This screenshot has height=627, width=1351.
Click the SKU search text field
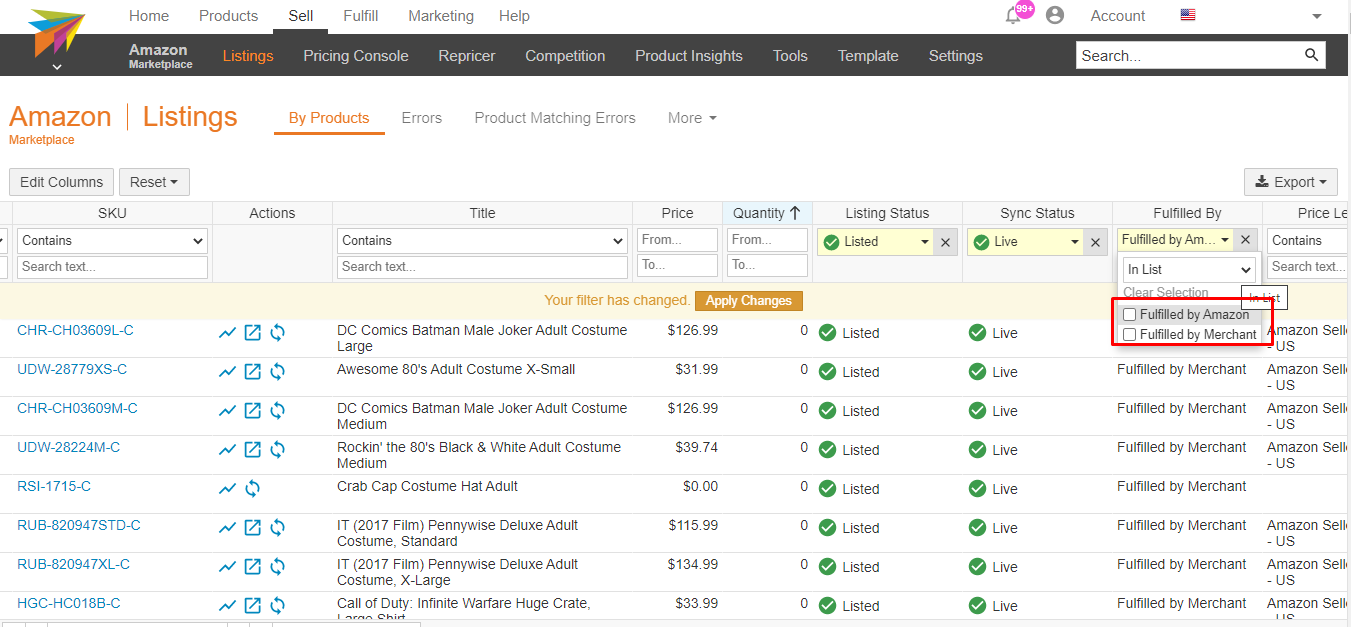click(112, 267)
